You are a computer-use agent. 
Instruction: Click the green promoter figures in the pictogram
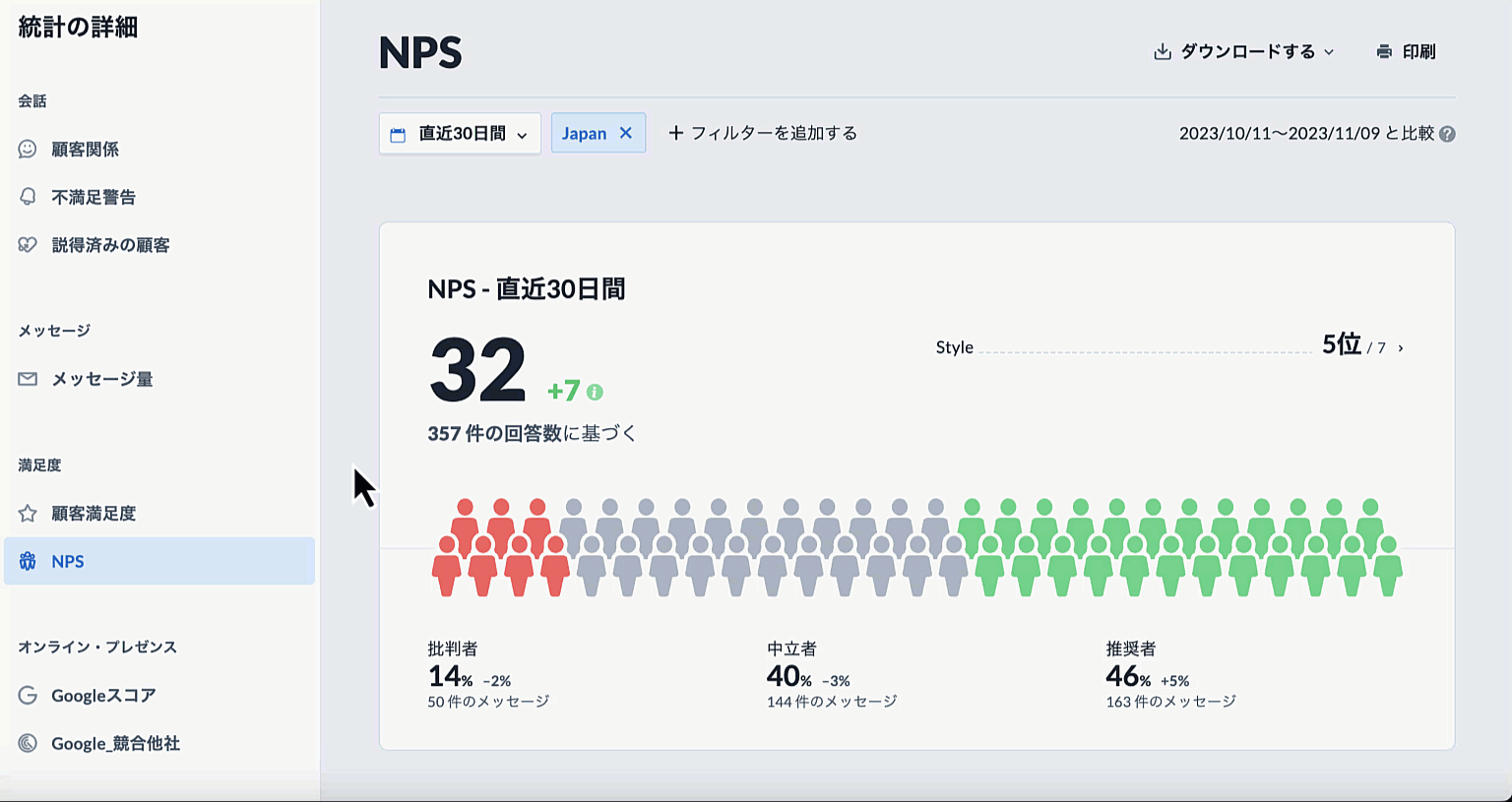[x=1181, y=547]
